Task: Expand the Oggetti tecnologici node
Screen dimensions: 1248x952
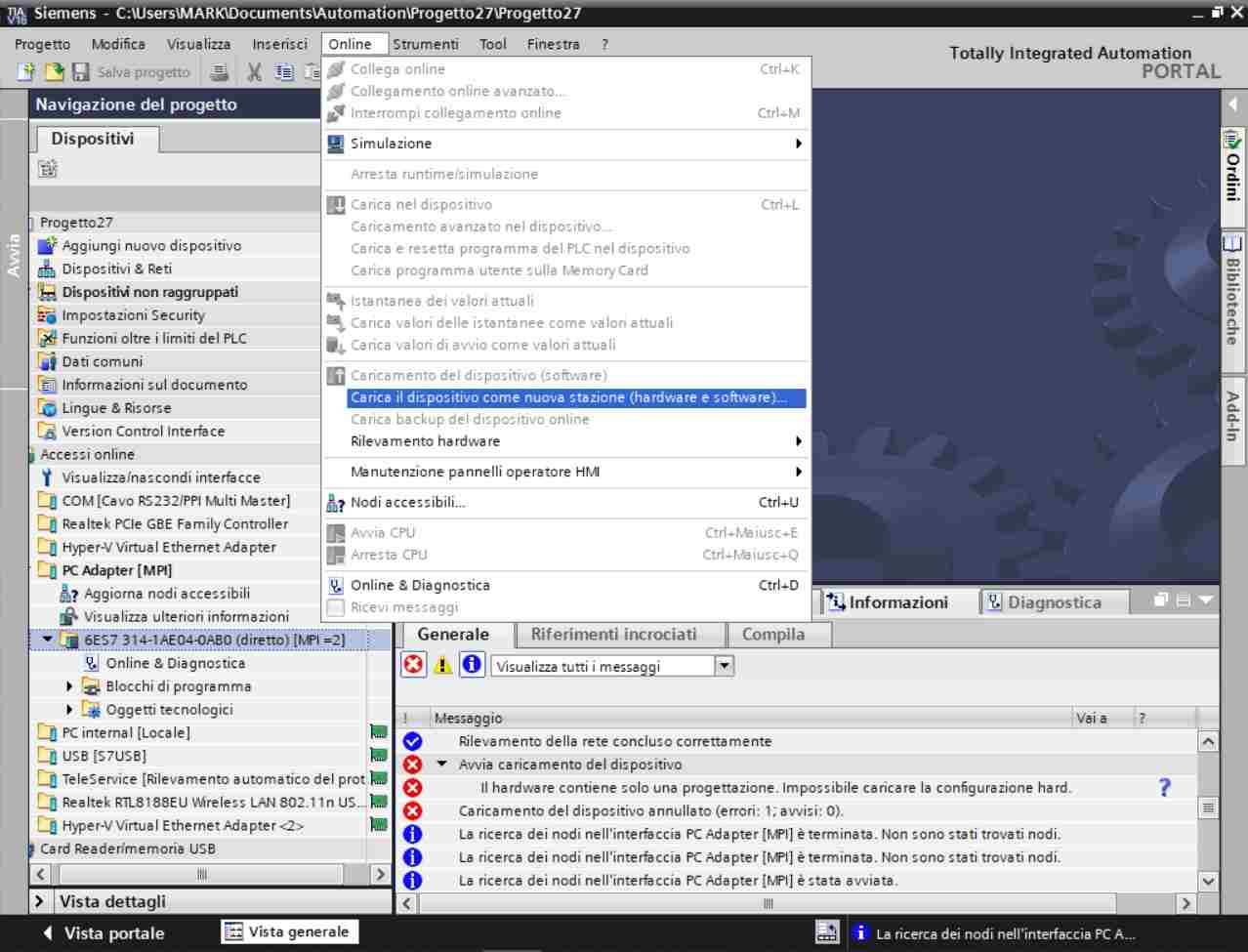Action: [69, 710]
